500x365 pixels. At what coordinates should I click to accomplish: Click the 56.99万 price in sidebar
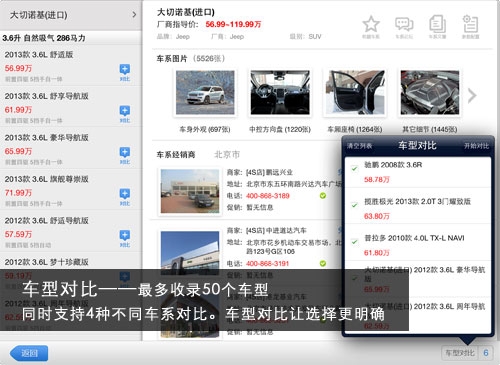tap(18, 68)
